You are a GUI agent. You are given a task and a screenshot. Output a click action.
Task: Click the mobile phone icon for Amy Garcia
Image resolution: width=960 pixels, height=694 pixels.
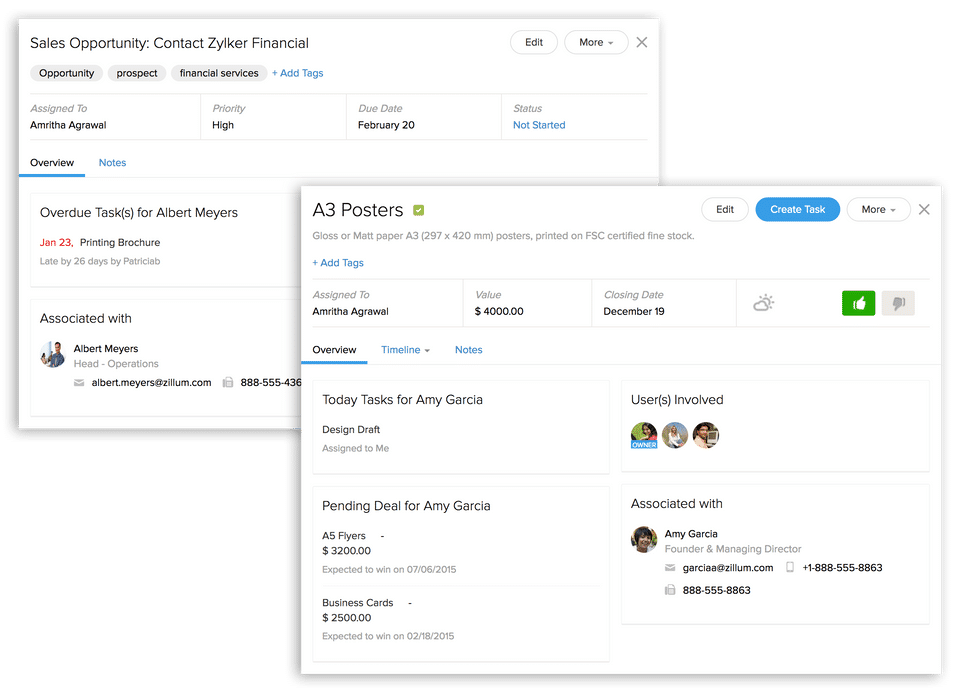pyautogui.click(x=790, y=568)
